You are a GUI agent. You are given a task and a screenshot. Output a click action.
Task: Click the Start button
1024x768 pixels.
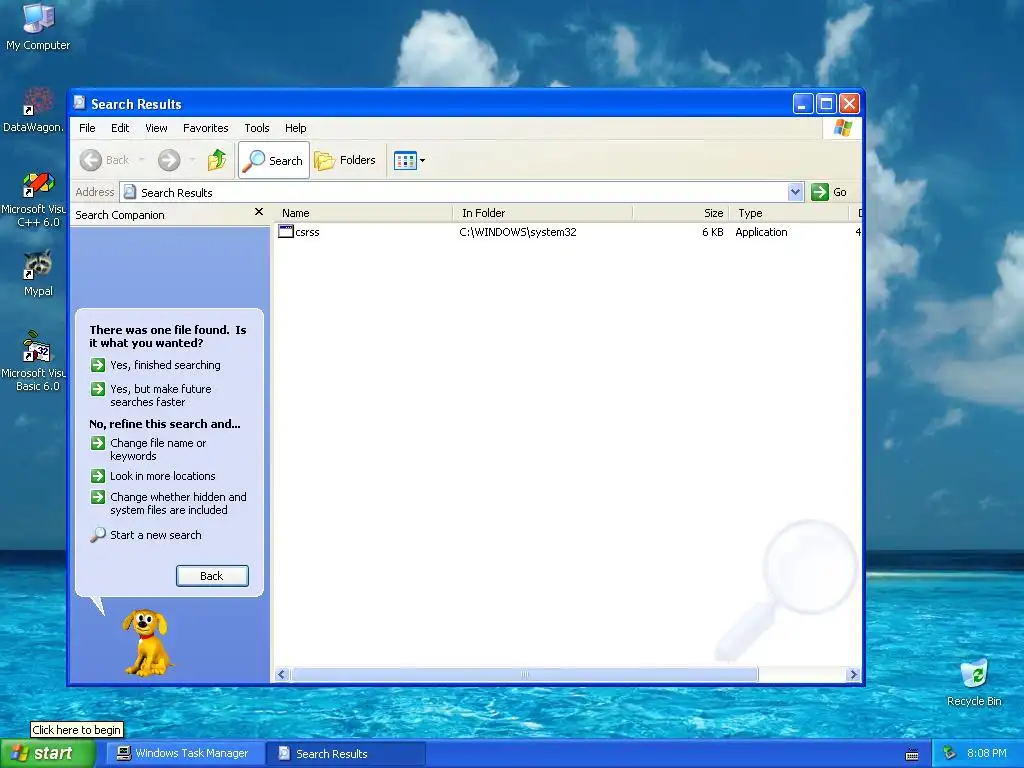pos(47,754)
